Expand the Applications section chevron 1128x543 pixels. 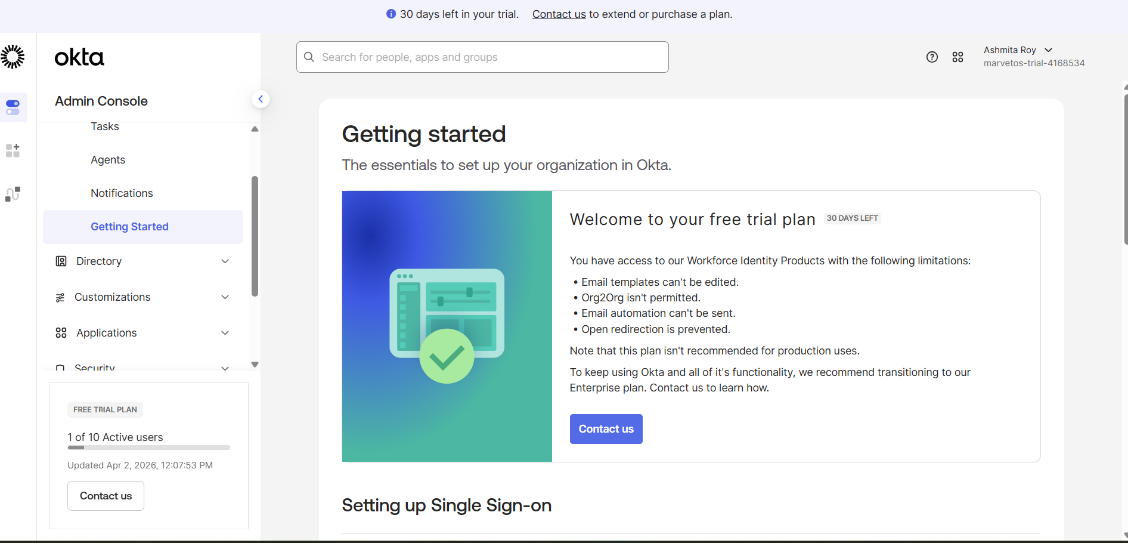click(x=225, y=333)
